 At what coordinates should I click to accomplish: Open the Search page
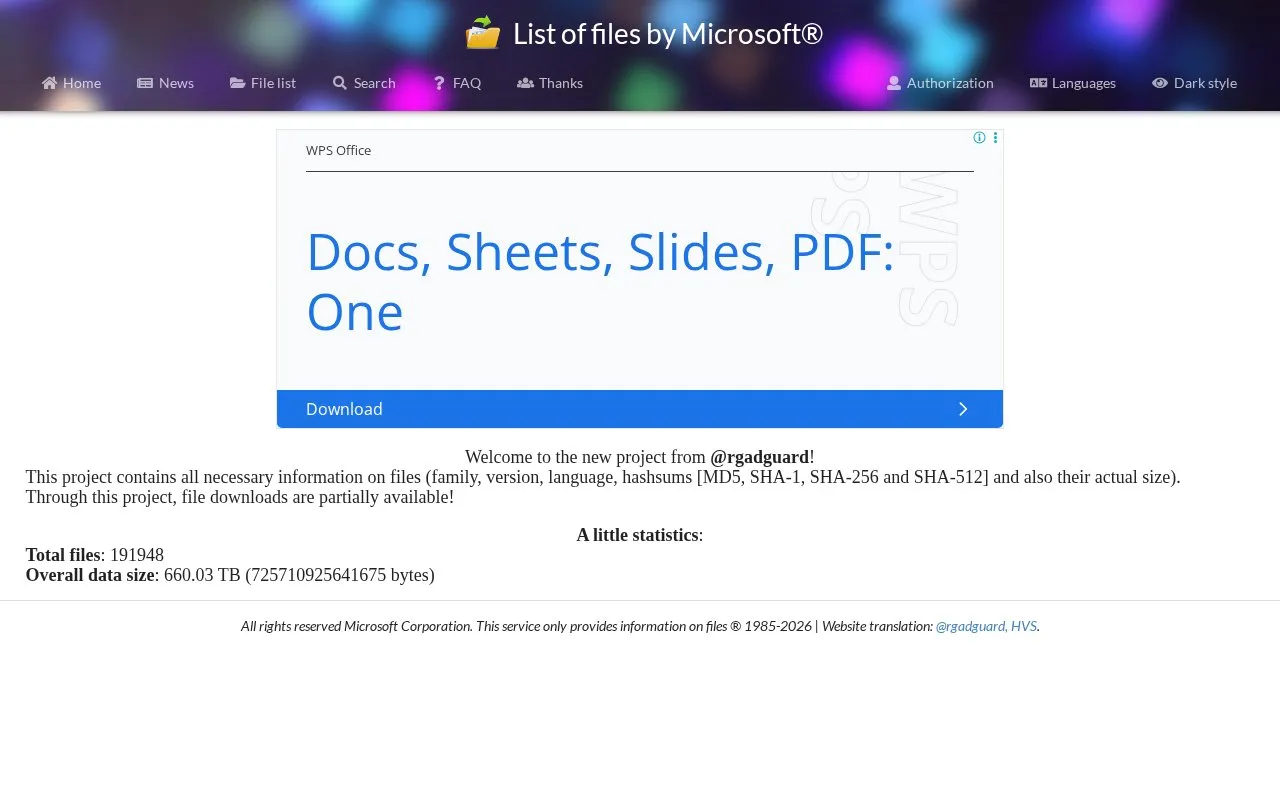[364, 83]
